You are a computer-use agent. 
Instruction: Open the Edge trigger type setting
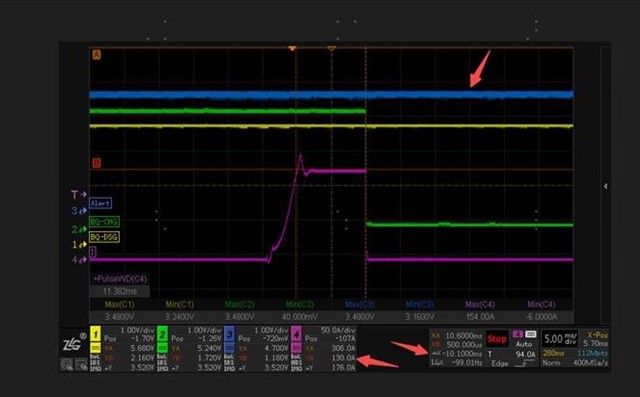[500, 363]
